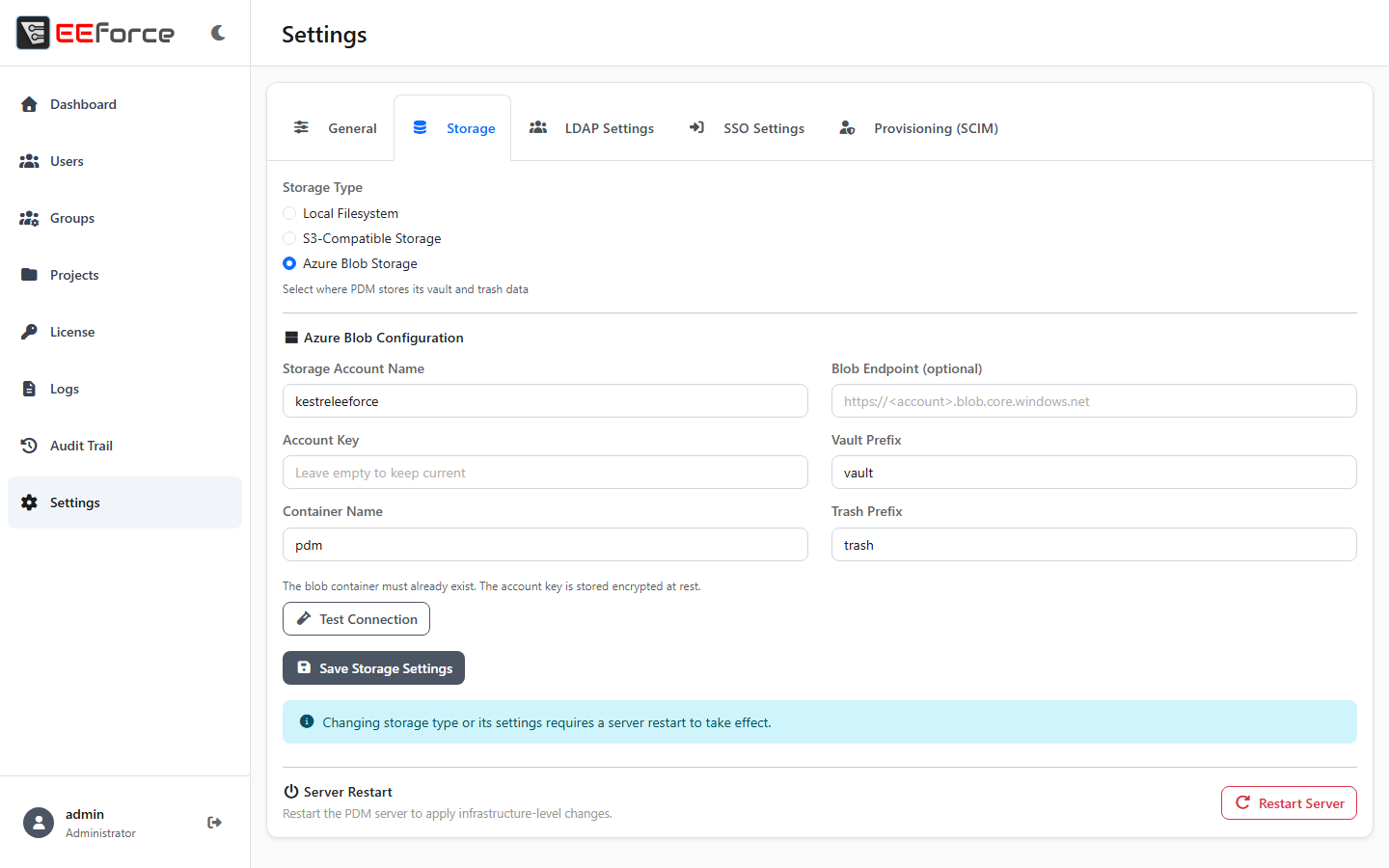Viewport: 1389px width, 868px height.
Task: Click the Server Restart heading text
Action: [348, 792]
